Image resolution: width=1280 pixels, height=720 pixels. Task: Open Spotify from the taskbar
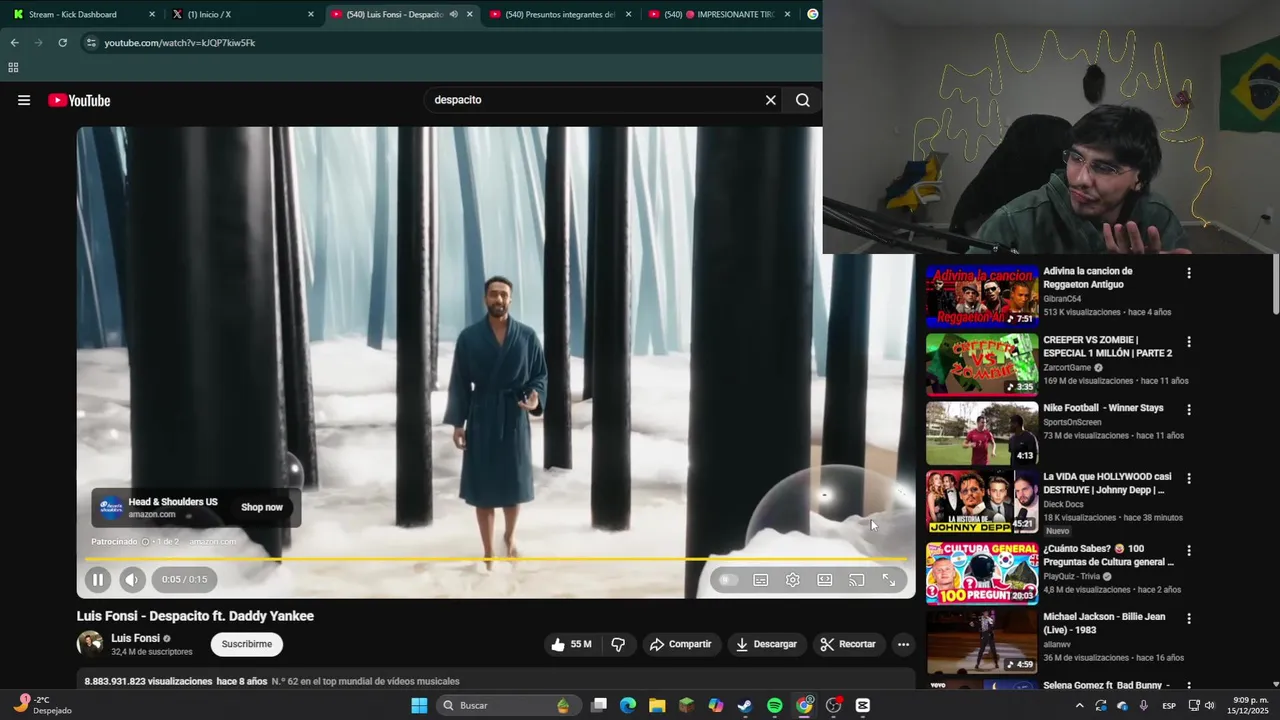point(775,705)
